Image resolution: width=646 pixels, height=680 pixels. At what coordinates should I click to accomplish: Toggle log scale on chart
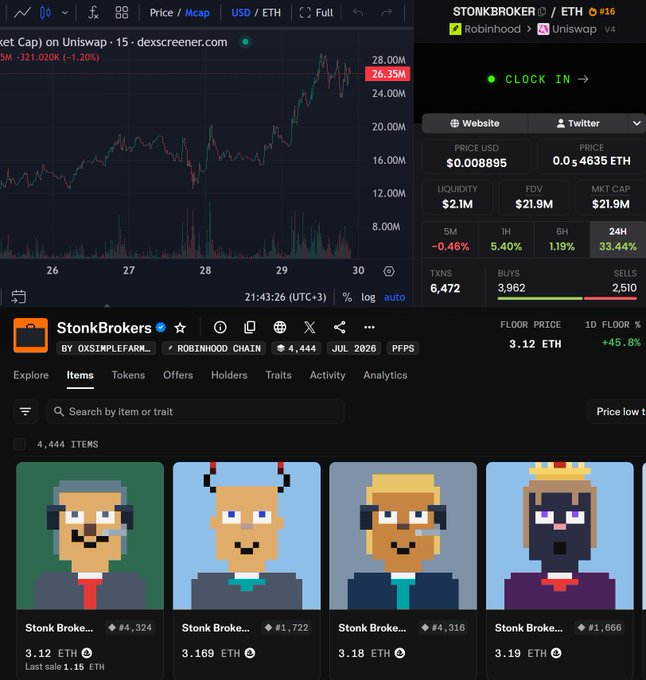pyautogui.click(x=368, y=297)
